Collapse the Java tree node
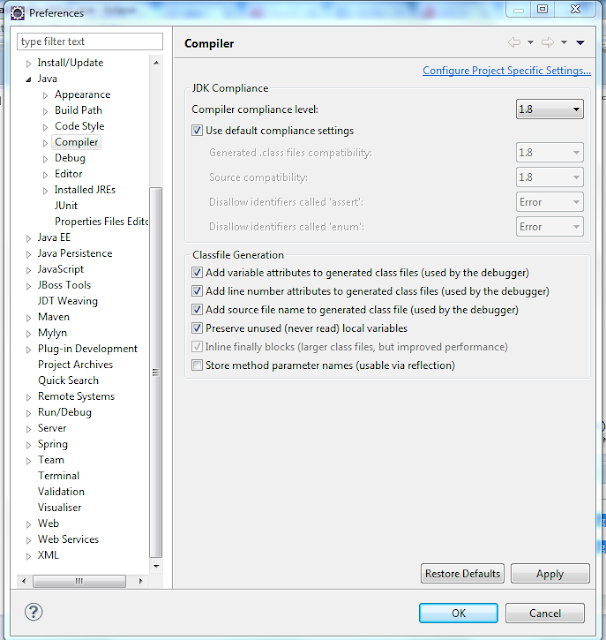This screenshot has width=606, height=640. tap(28, 80)
